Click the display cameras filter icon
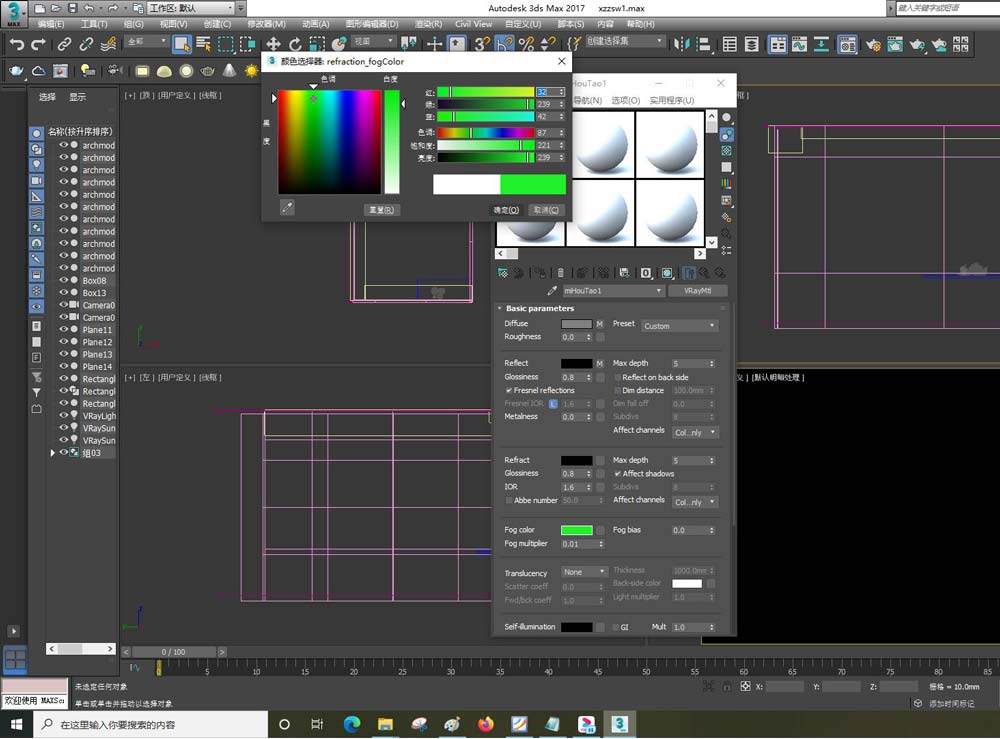Viewport: 1000px width, 739px height. 36,180
